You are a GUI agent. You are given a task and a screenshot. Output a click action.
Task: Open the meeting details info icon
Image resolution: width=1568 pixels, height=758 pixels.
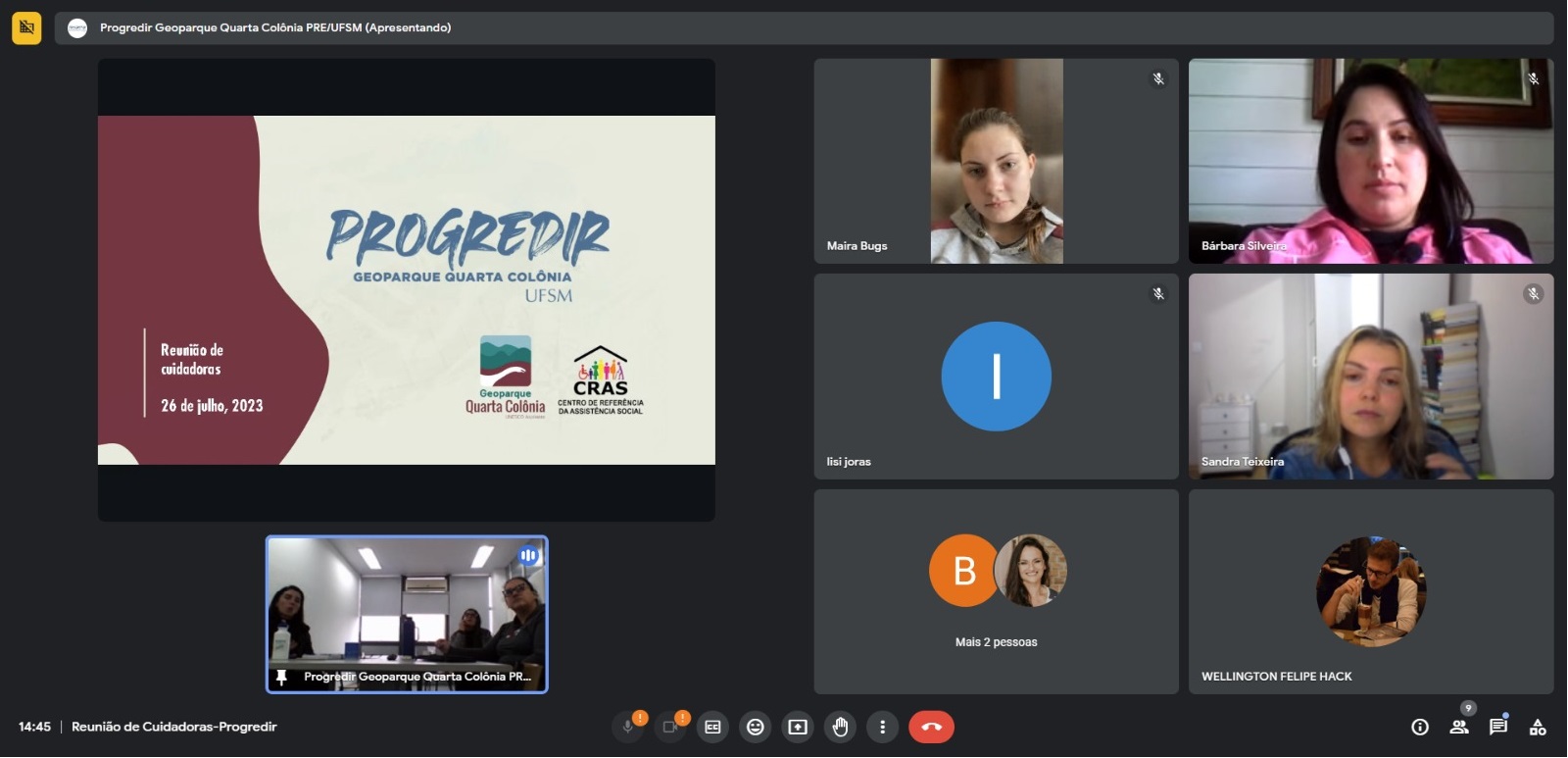[1419, 728]
